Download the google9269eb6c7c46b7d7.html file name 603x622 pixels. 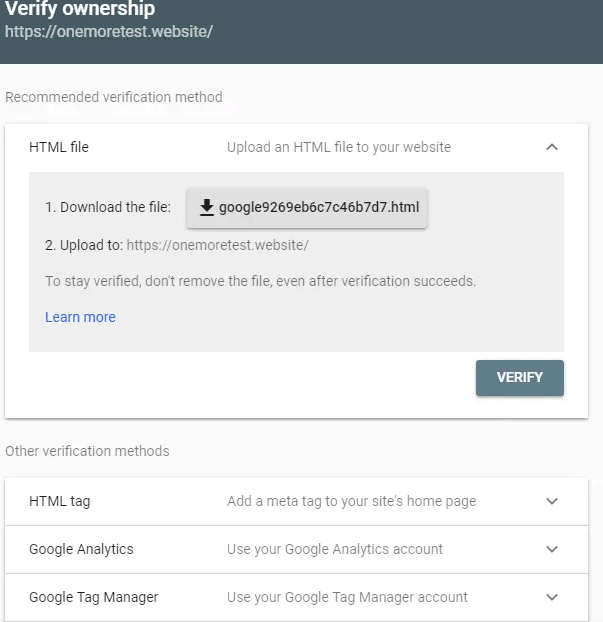point(319,207)
